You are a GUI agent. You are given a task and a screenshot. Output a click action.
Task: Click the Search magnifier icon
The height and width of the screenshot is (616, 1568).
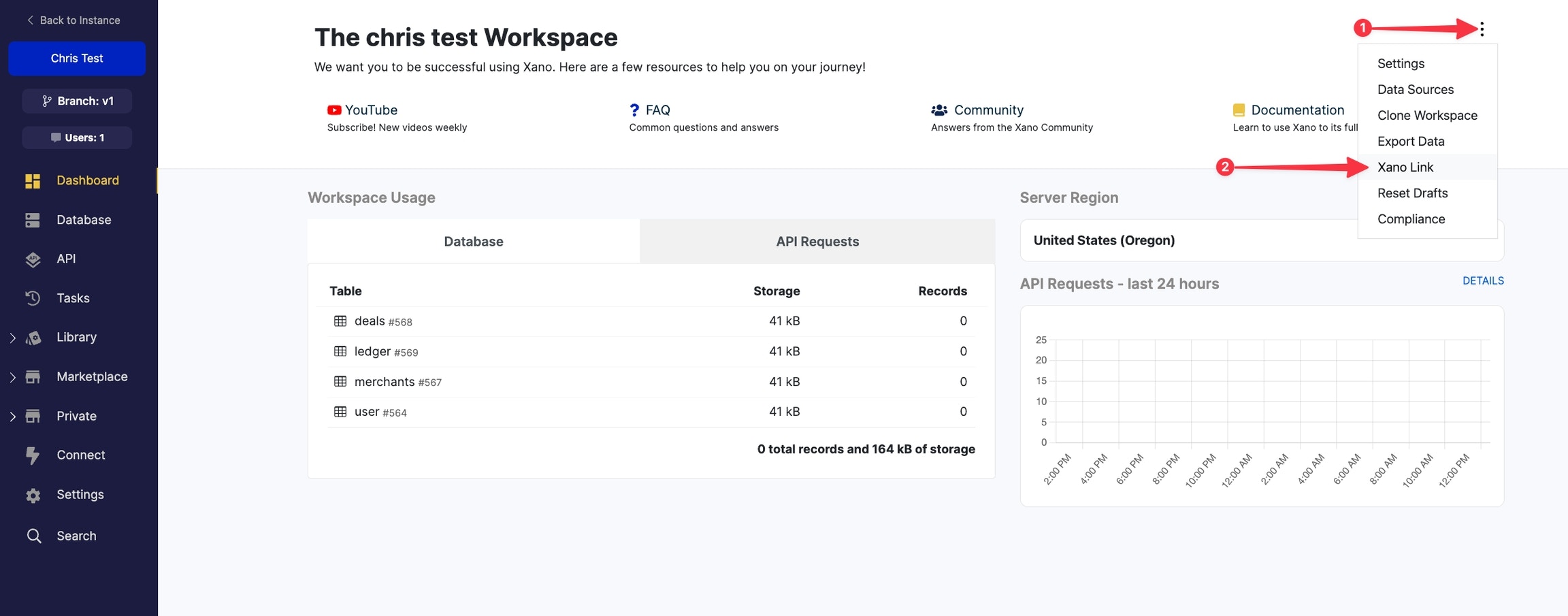[33, 536]
